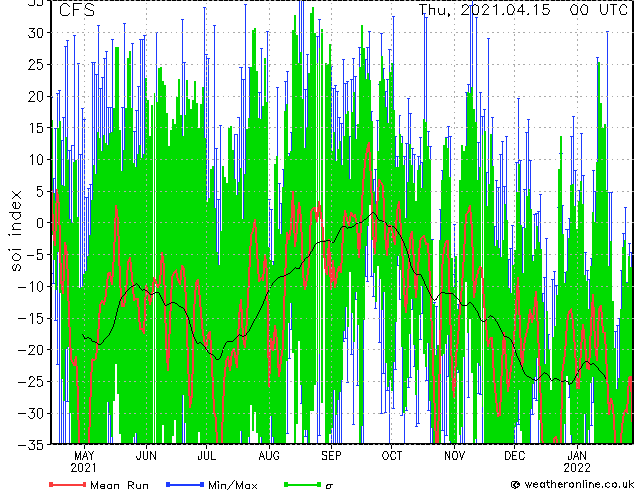Click the 30 y-axis value
The height and width of the screenshot is (490, 634).
coord(37,33)
